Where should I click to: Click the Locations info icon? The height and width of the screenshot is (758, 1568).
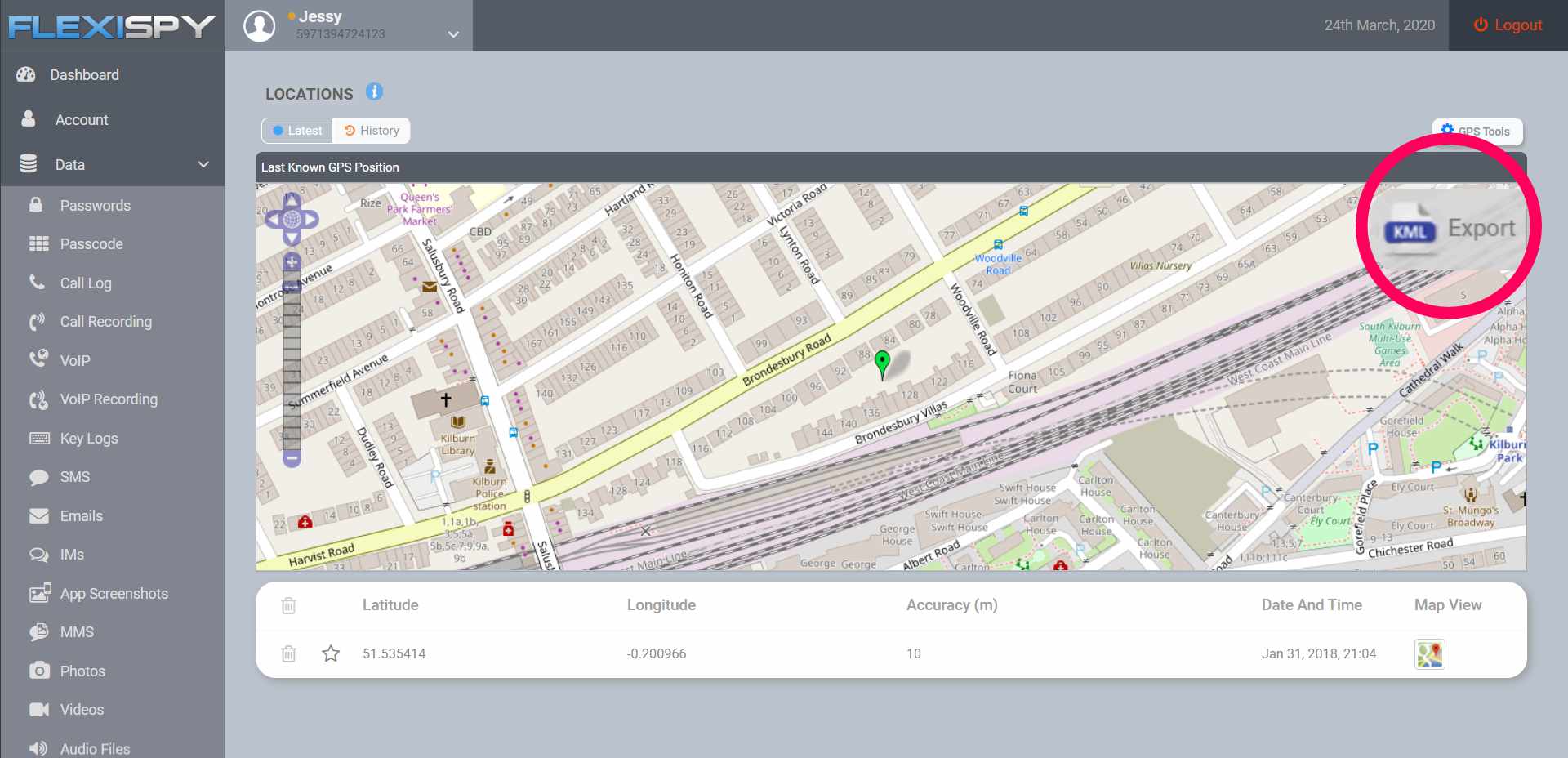pos(374,92)
